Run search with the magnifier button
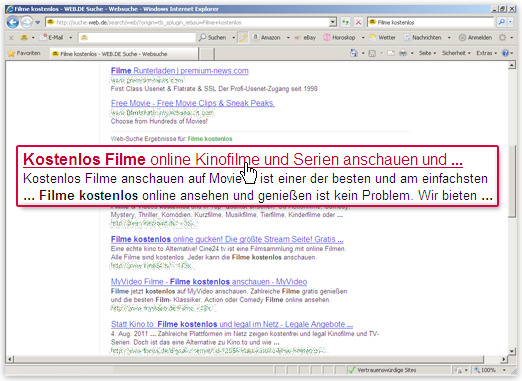 click(501, 22)
